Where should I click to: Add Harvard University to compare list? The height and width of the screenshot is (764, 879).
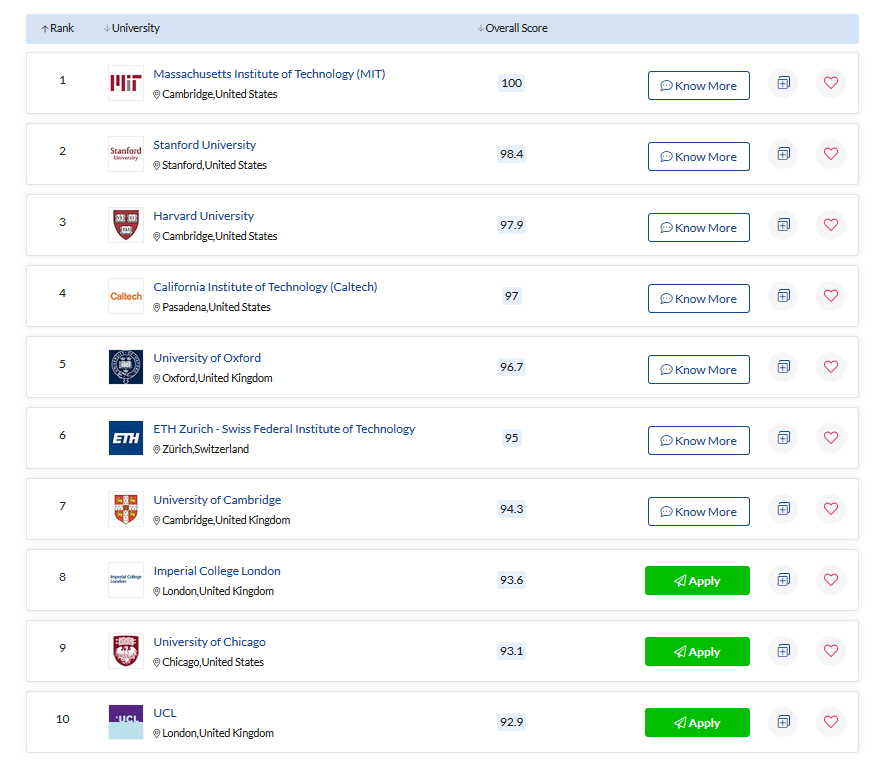[x=783, y=225]
